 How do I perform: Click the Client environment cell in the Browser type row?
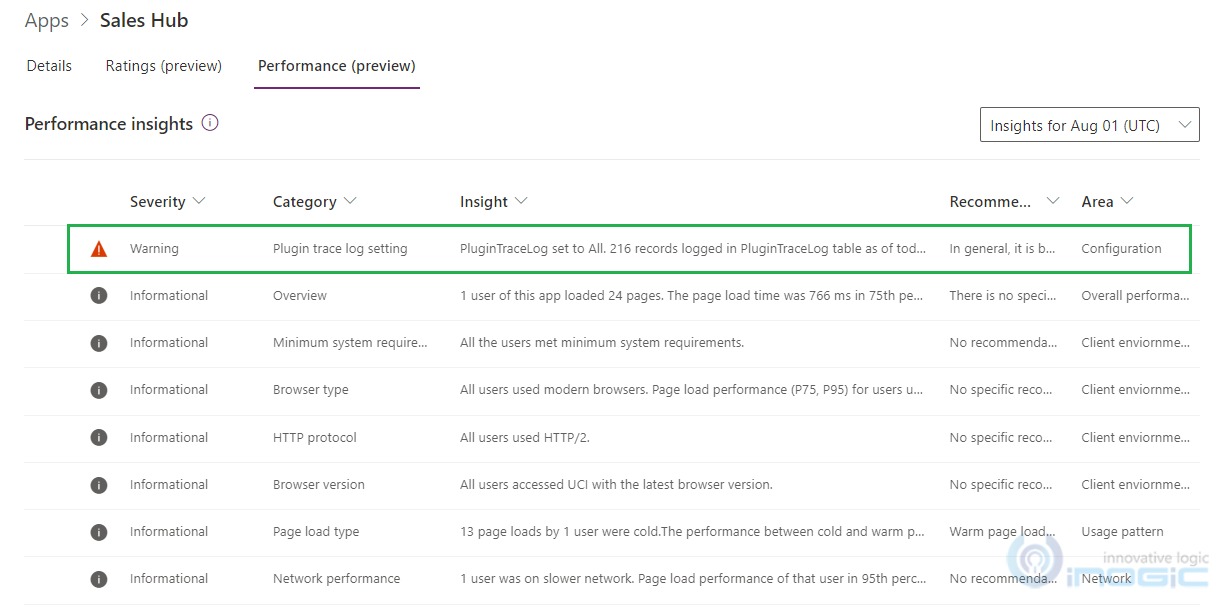coord(1136,390)
